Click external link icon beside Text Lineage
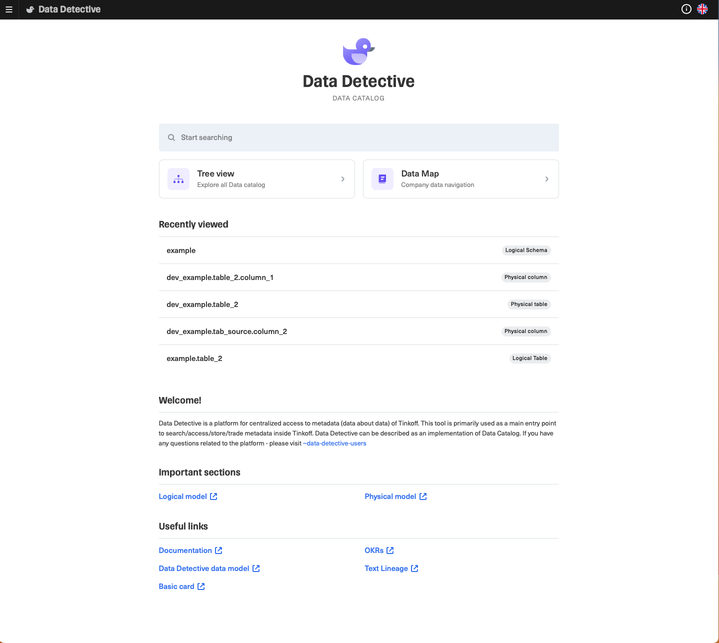719x643 pixels. pos(415,568)
